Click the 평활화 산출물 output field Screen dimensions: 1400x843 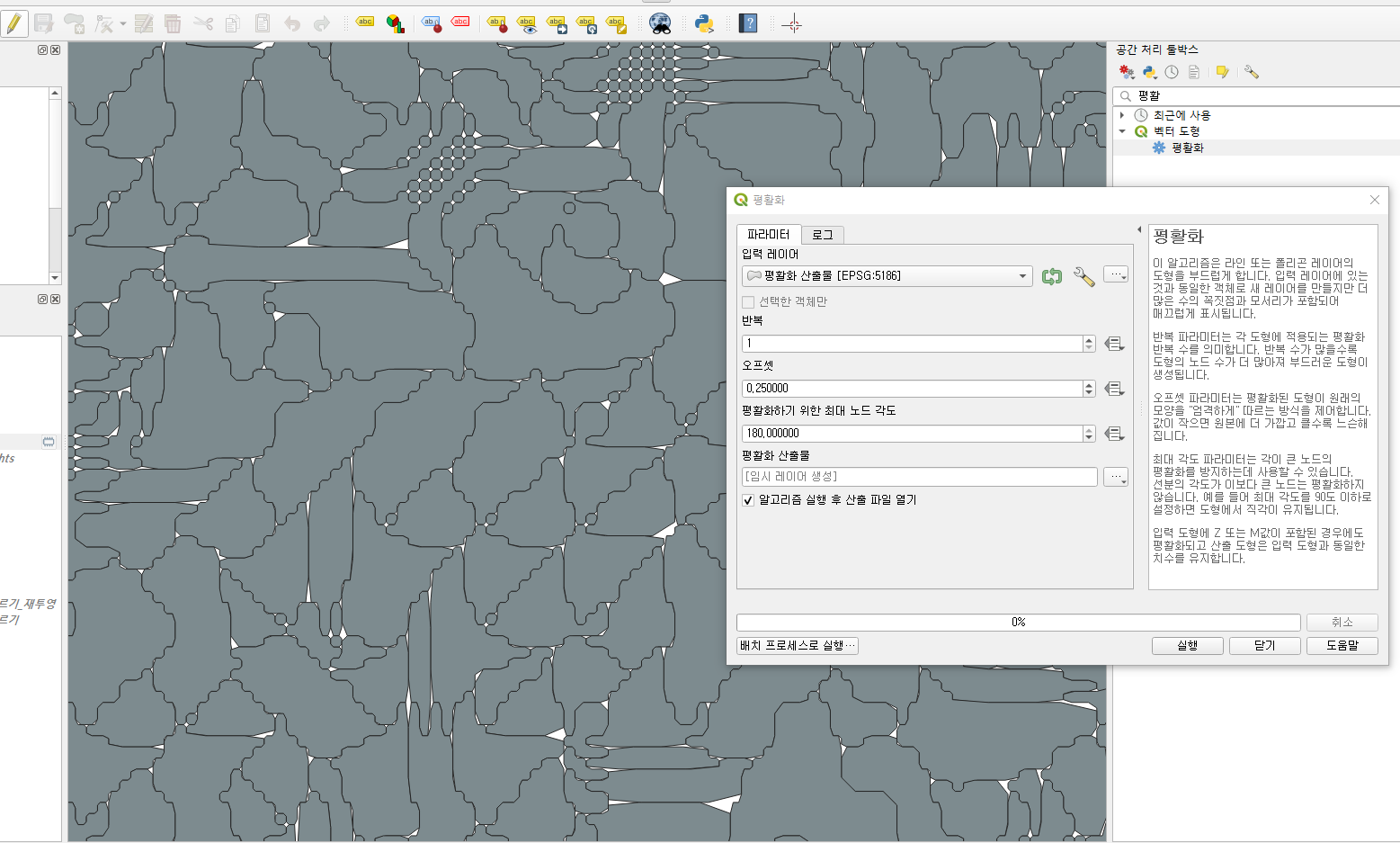pos(919,477)
